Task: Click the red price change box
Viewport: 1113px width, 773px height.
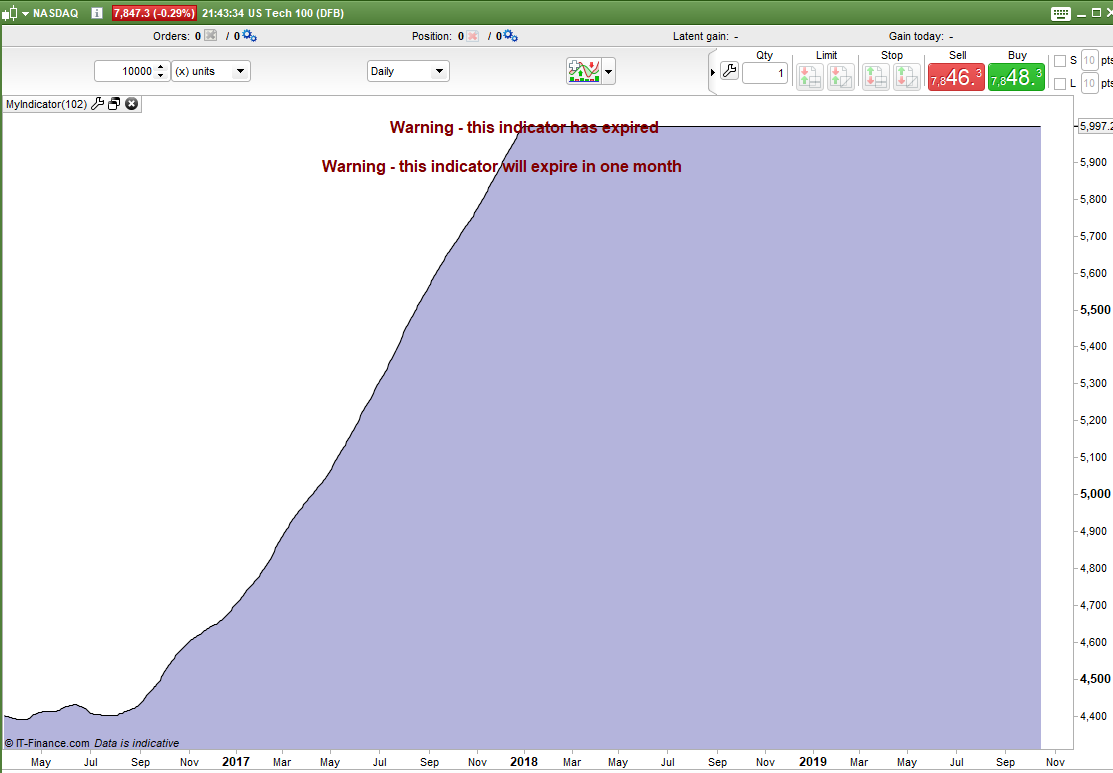Action: (x=154, y=13)
